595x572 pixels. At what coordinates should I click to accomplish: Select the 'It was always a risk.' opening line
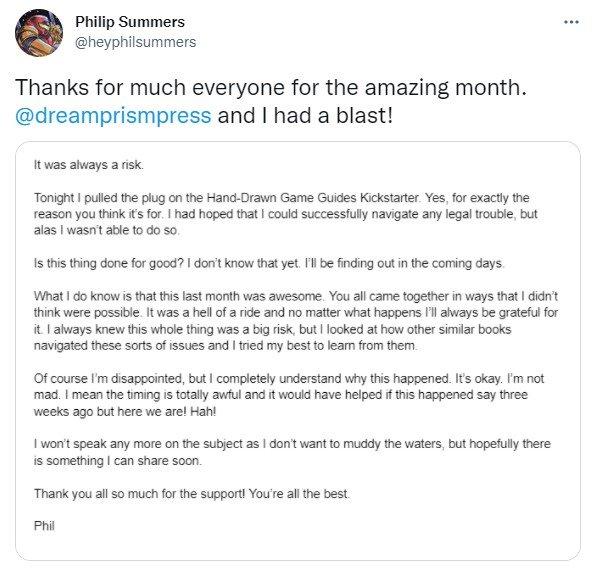89,165
